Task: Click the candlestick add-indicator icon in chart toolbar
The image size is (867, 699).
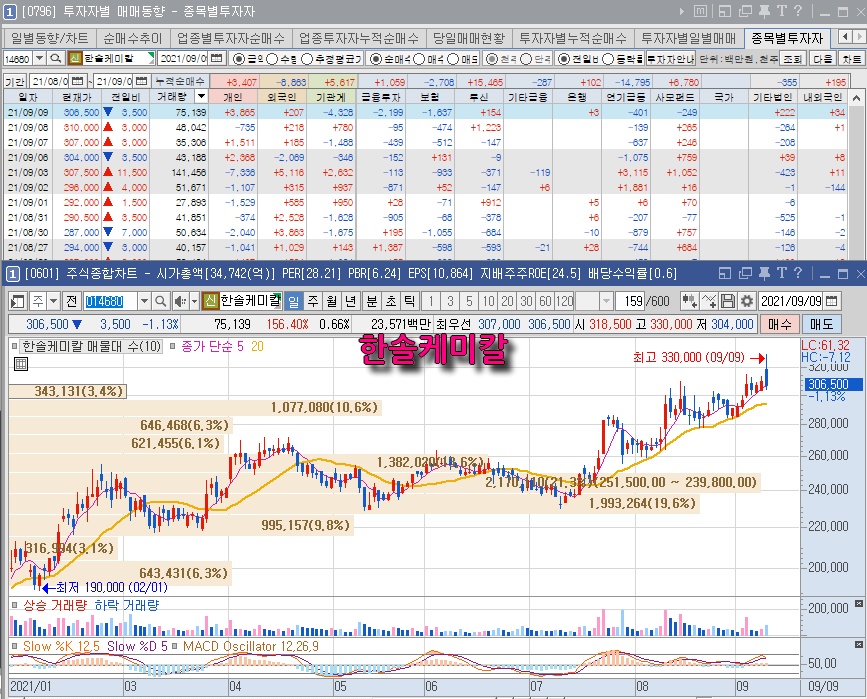Action: tap(690, 301)
